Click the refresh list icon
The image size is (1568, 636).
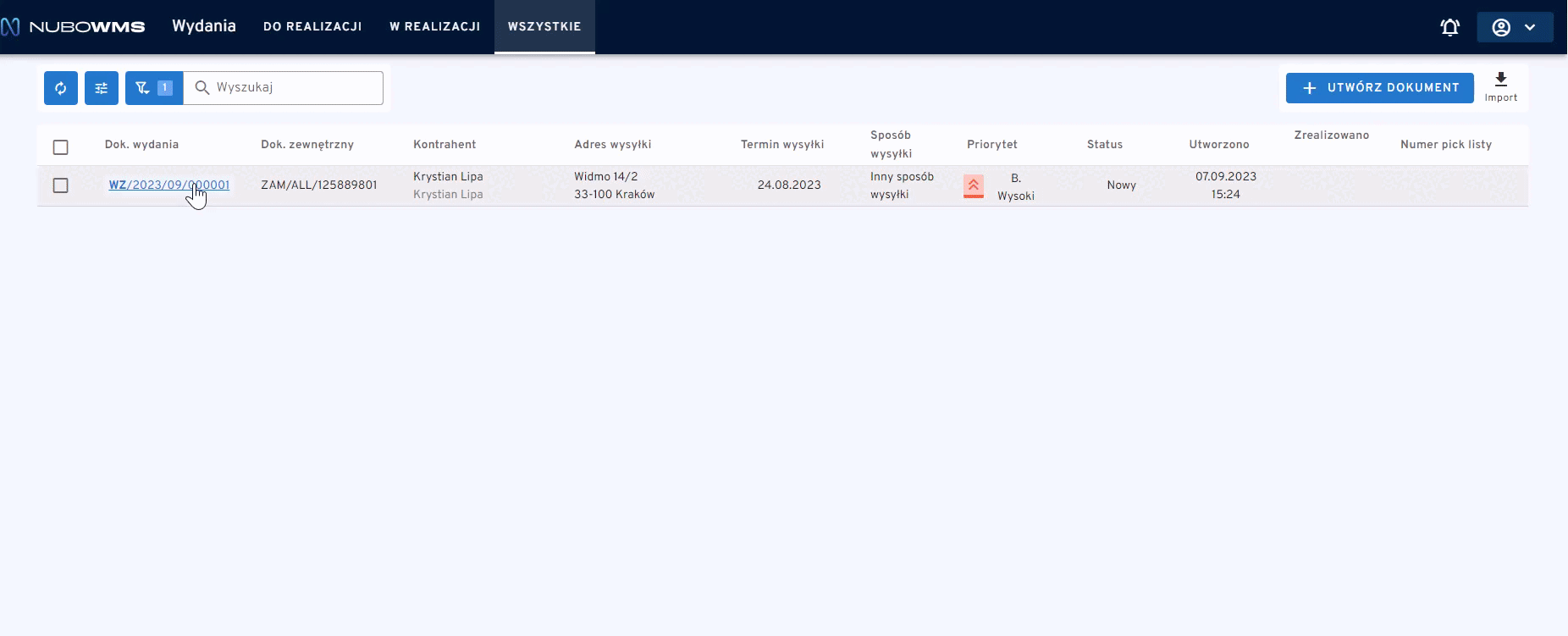(x=61, y=88)
